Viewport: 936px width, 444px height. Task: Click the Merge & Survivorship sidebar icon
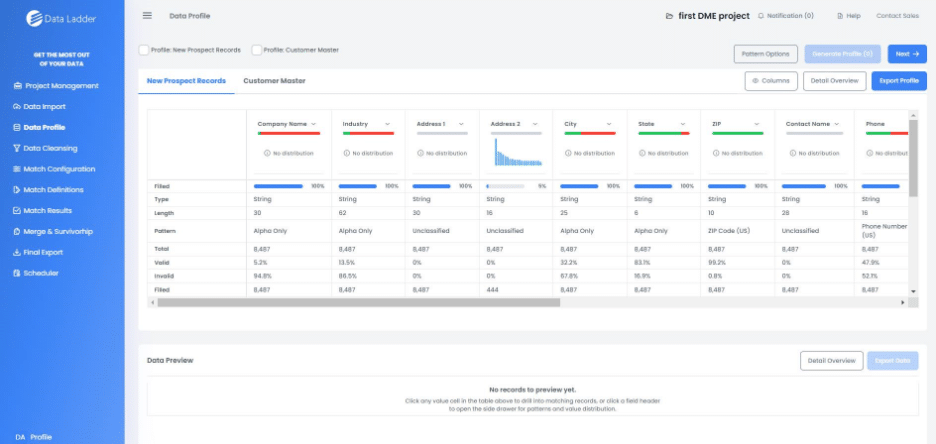pos(17,232)
